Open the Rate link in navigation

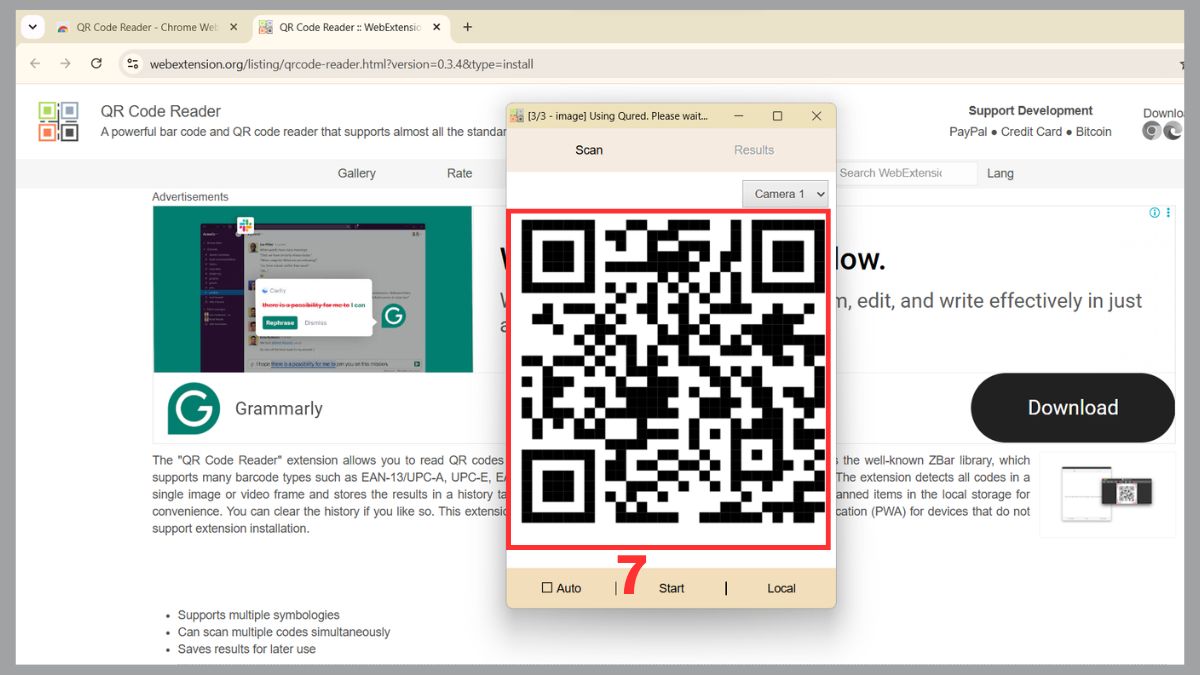[x=459, y=173]
